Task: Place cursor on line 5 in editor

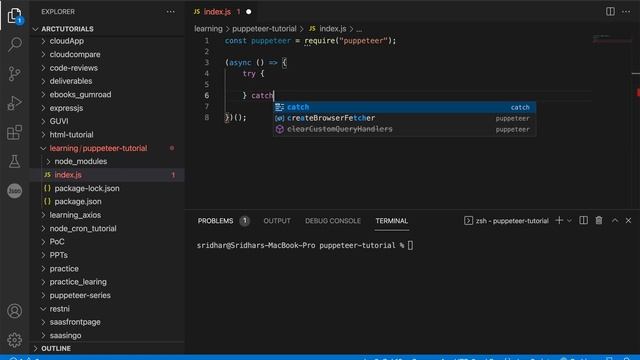Action: [x=408, y=84]
